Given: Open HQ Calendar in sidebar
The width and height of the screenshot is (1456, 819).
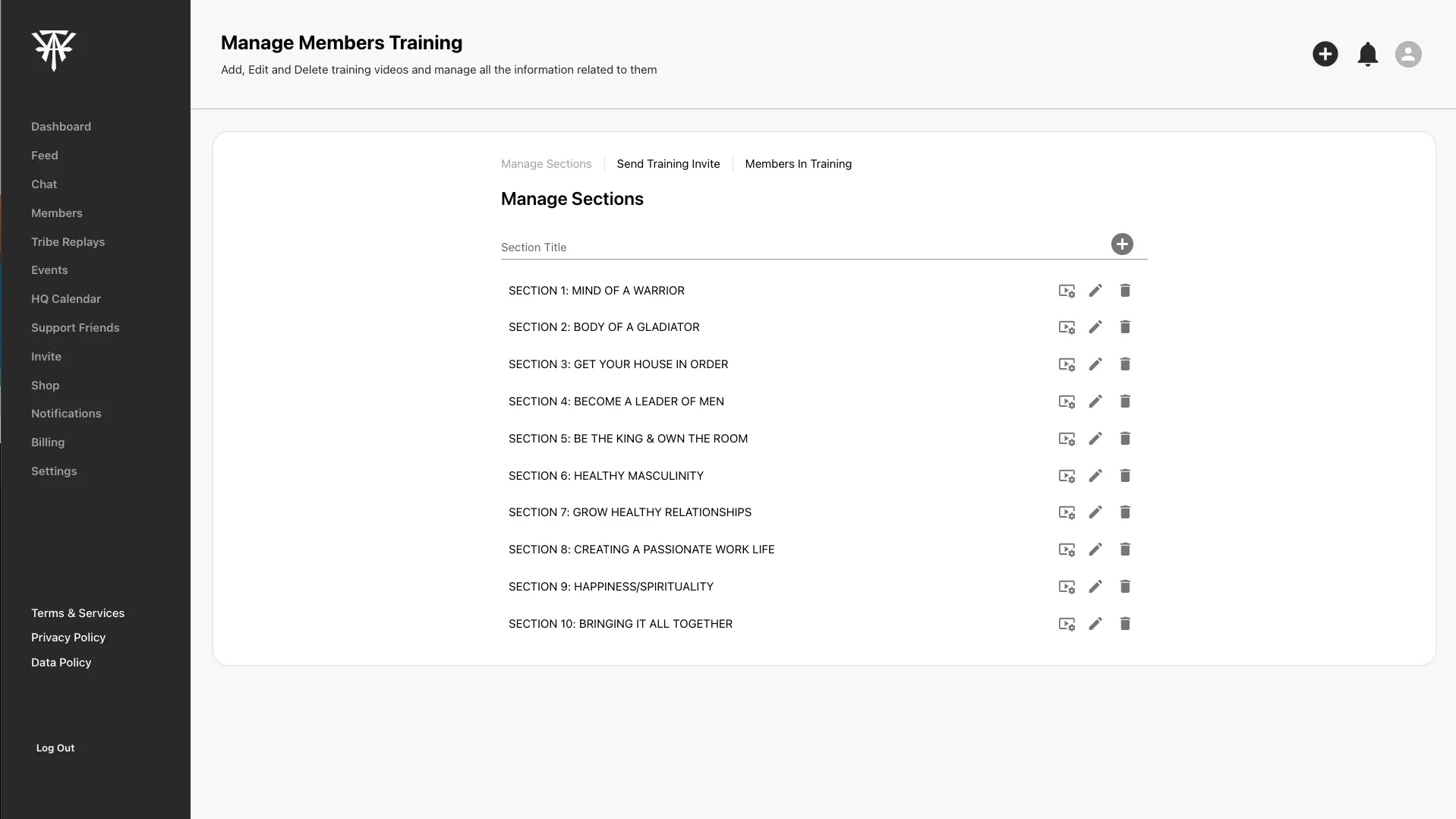Looking at the screenshot, I should [x=66, y=299].
